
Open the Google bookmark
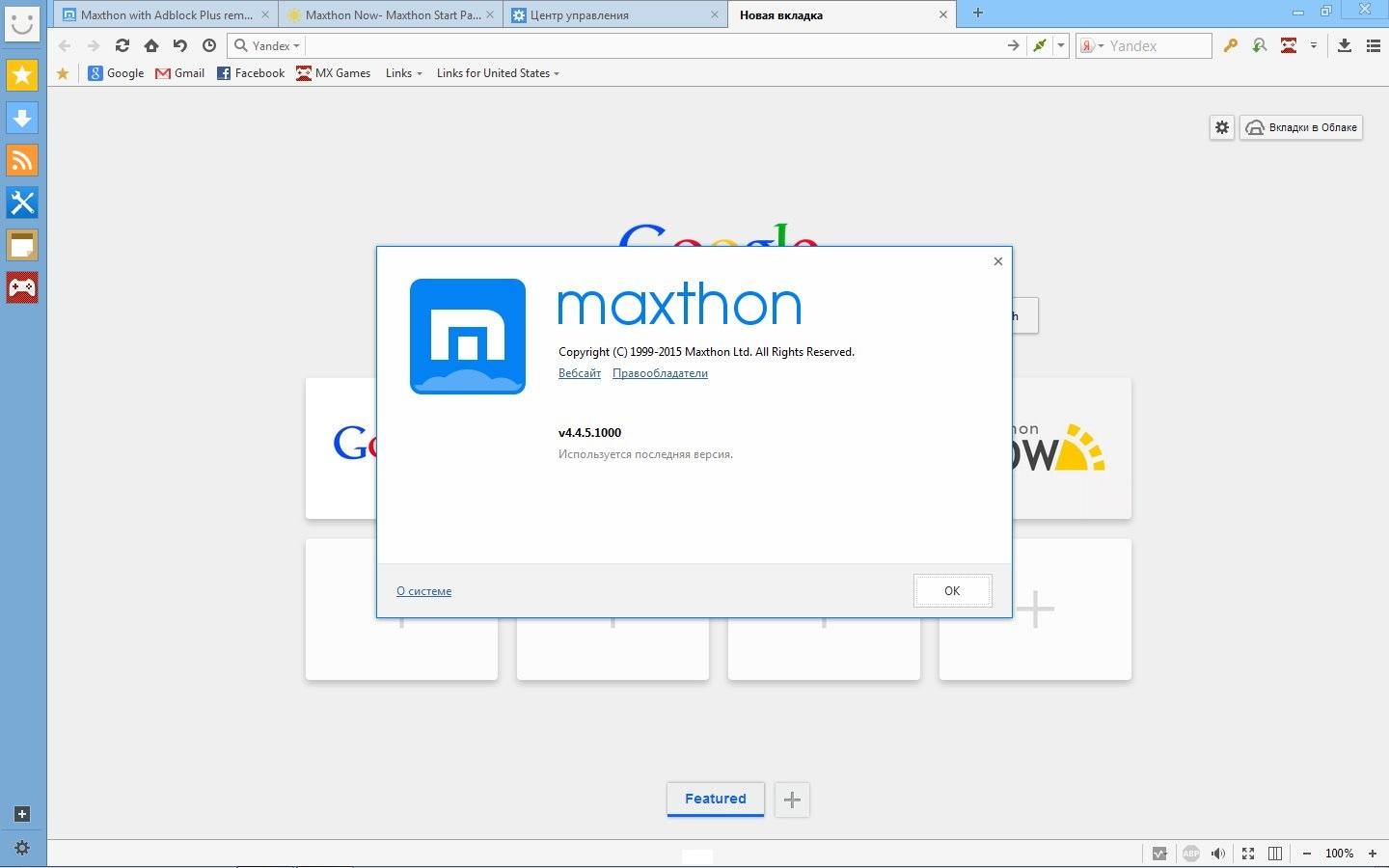116,73
